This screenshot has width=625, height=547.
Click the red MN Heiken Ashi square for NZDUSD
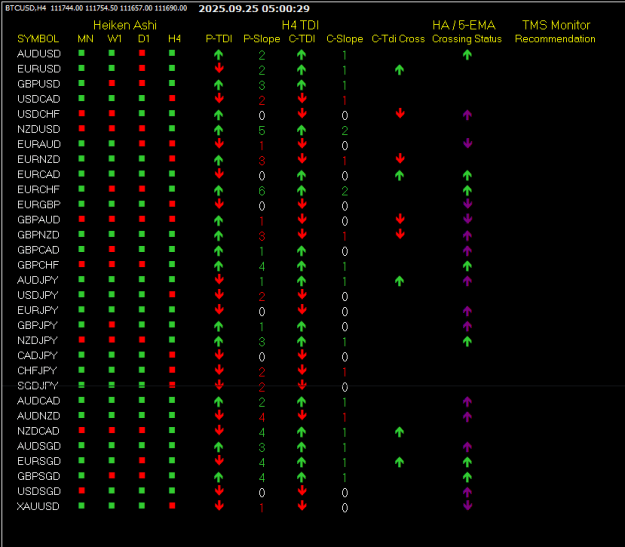(82, 128)
